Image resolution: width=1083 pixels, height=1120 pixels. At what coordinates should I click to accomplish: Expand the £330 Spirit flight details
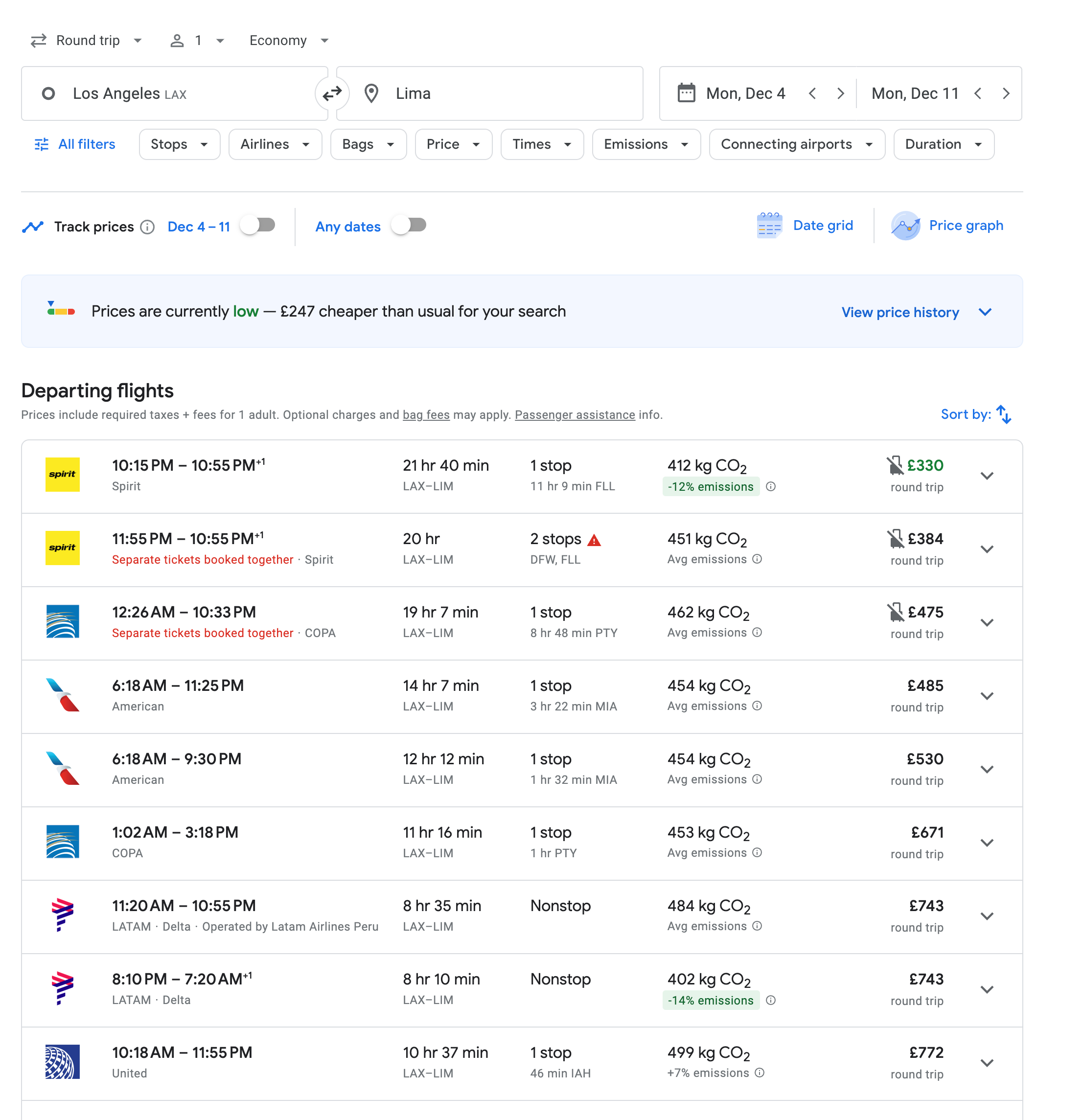[987, 476]
